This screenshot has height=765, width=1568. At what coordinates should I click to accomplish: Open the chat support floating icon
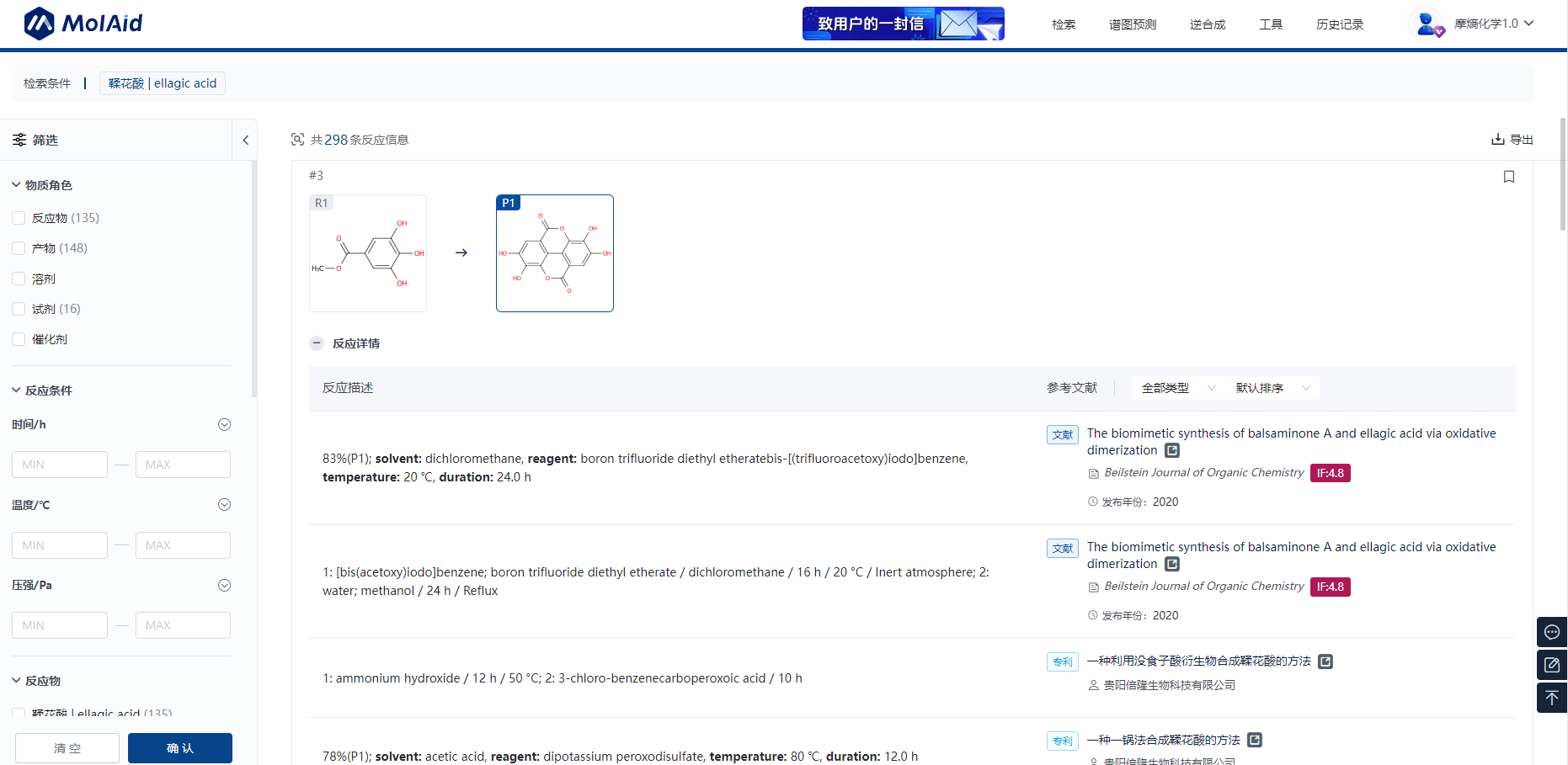1551,632
